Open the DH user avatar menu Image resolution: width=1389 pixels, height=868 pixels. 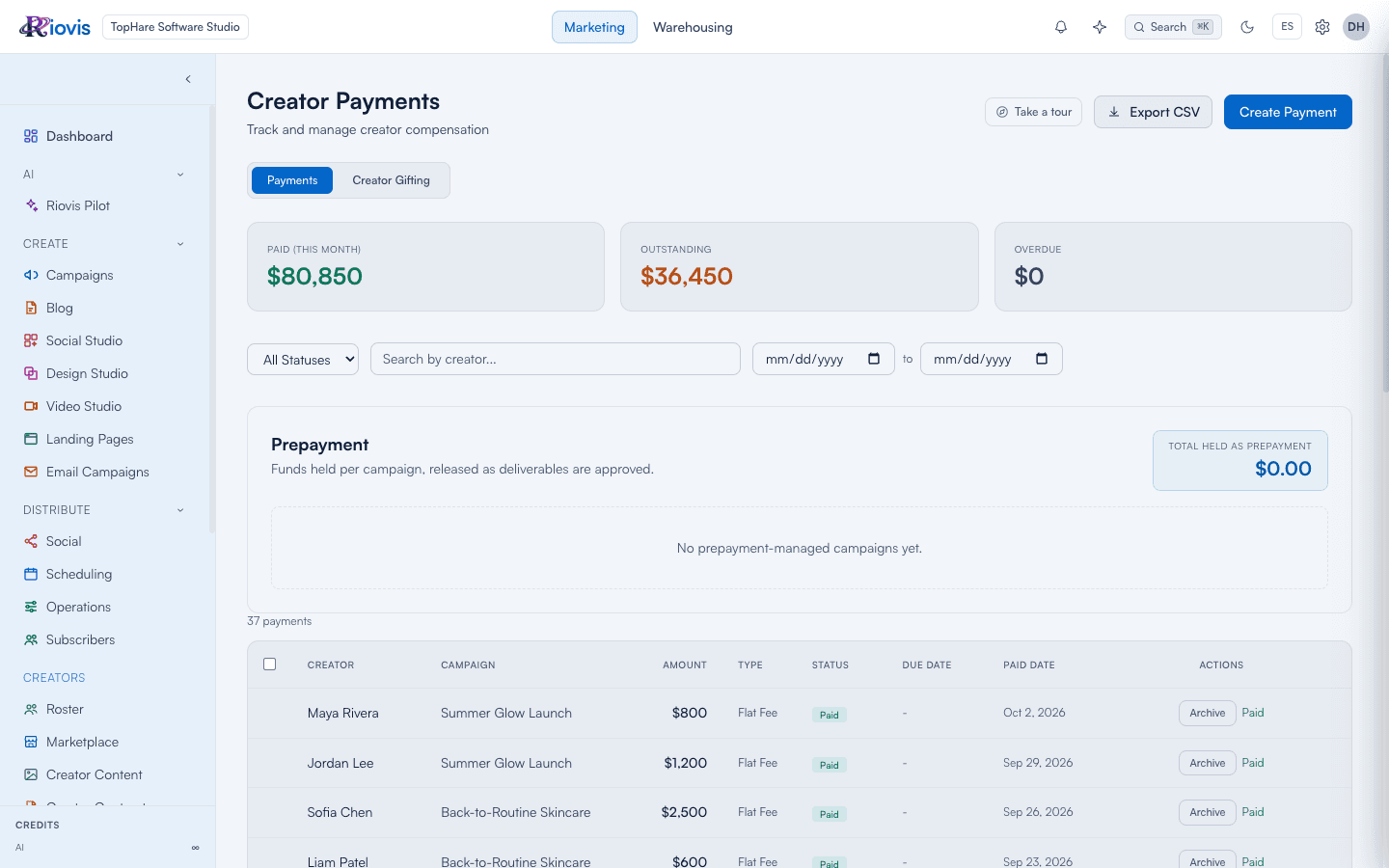tap(1356, 27)
